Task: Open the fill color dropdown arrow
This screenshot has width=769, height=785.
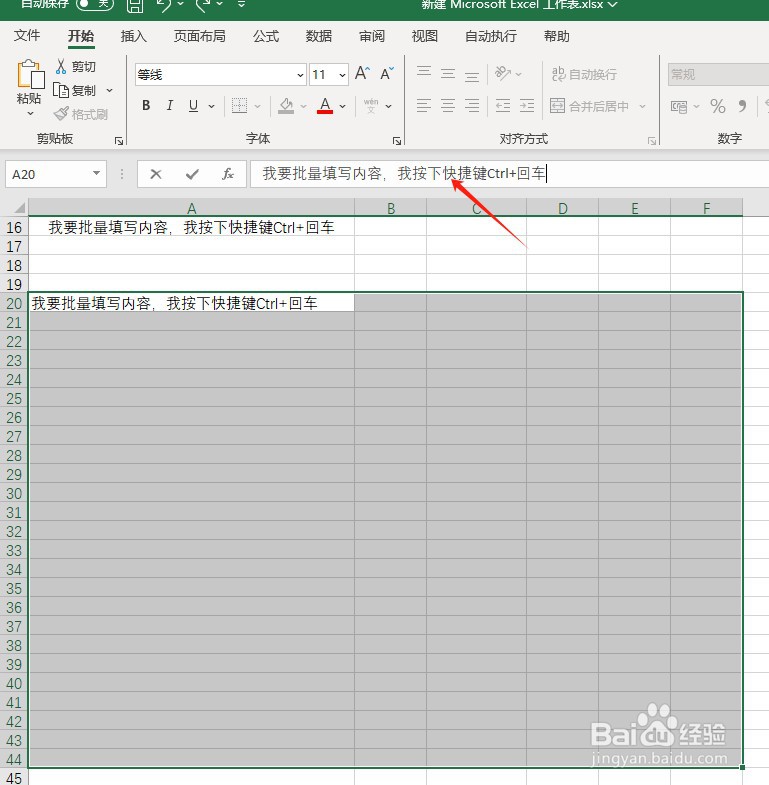Action: pyautogui.click(x=303, y=106)
